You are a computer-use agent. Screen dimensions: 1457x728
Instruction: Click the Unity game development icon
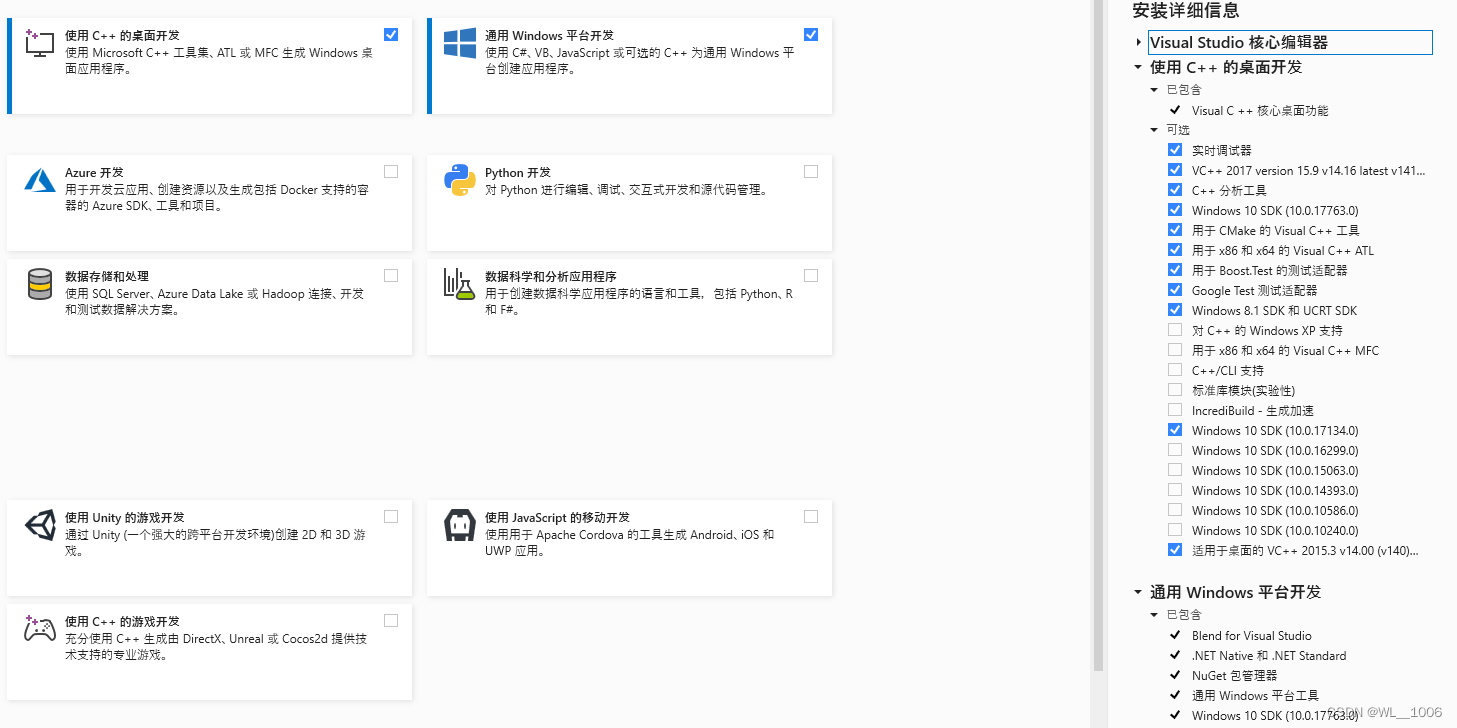click(39, 524)
